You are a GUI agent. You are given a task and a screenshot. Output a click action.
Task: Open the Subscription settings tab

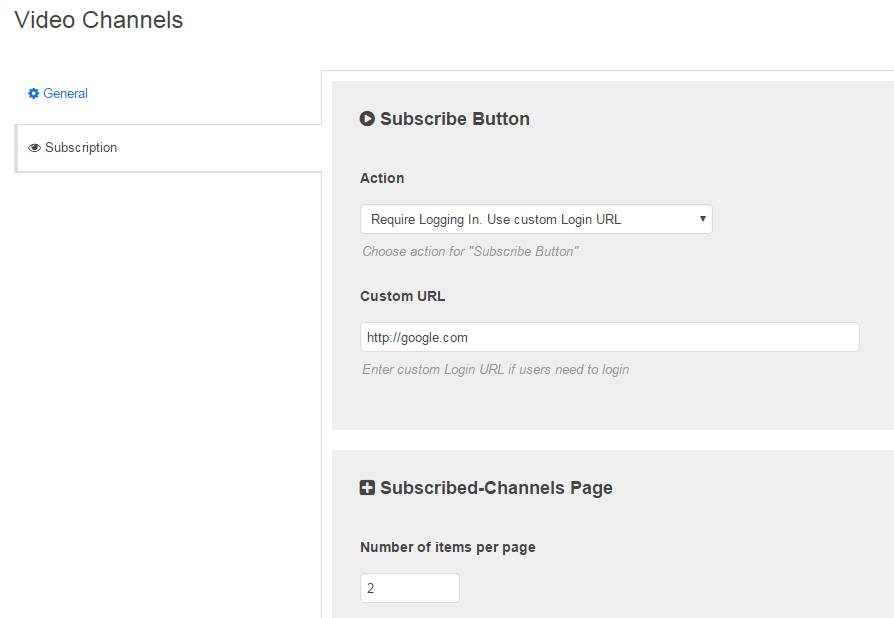81,147
